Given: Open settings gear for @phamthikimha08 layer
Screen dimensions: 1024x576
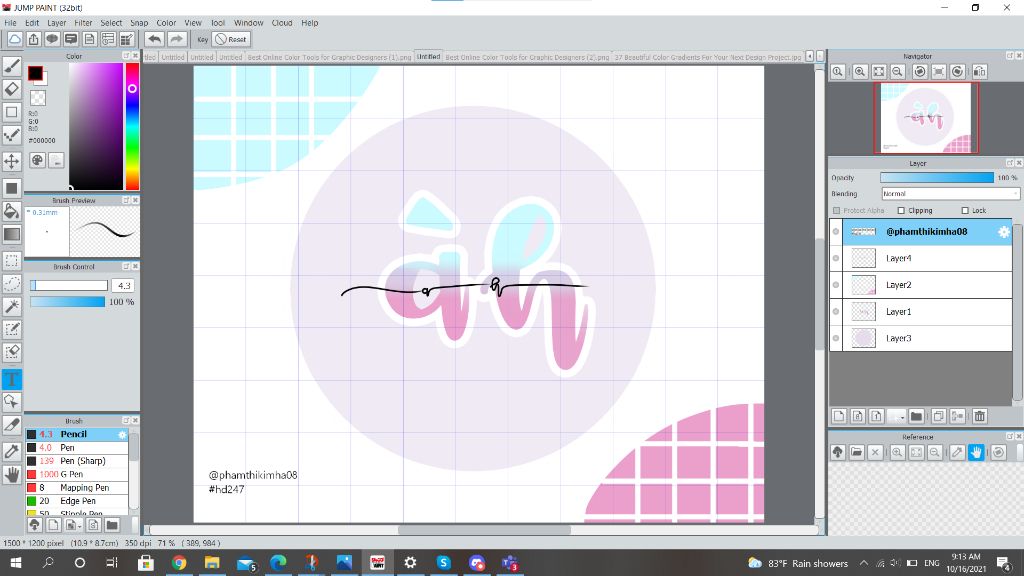Looking at the screenshot, I should (x=1004, y=232).
